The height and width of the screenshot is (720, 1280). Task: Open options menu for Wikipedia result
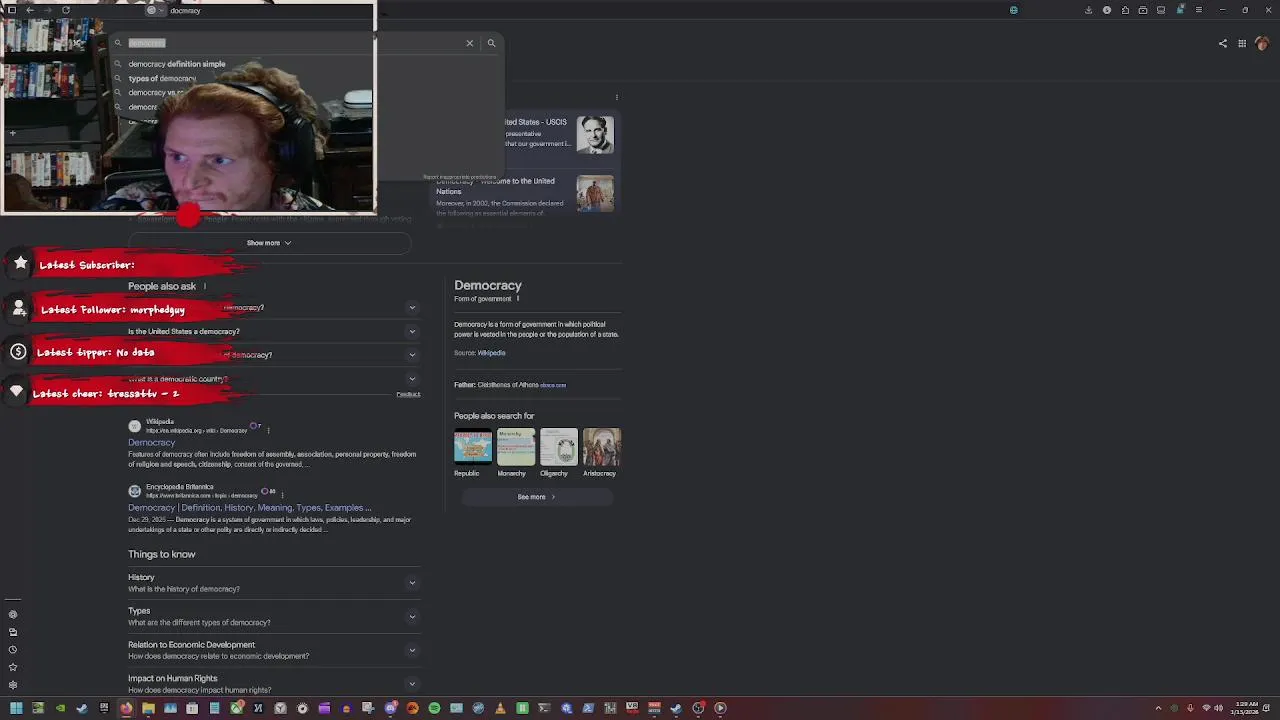pyautogui.click(x=268, y=430)
